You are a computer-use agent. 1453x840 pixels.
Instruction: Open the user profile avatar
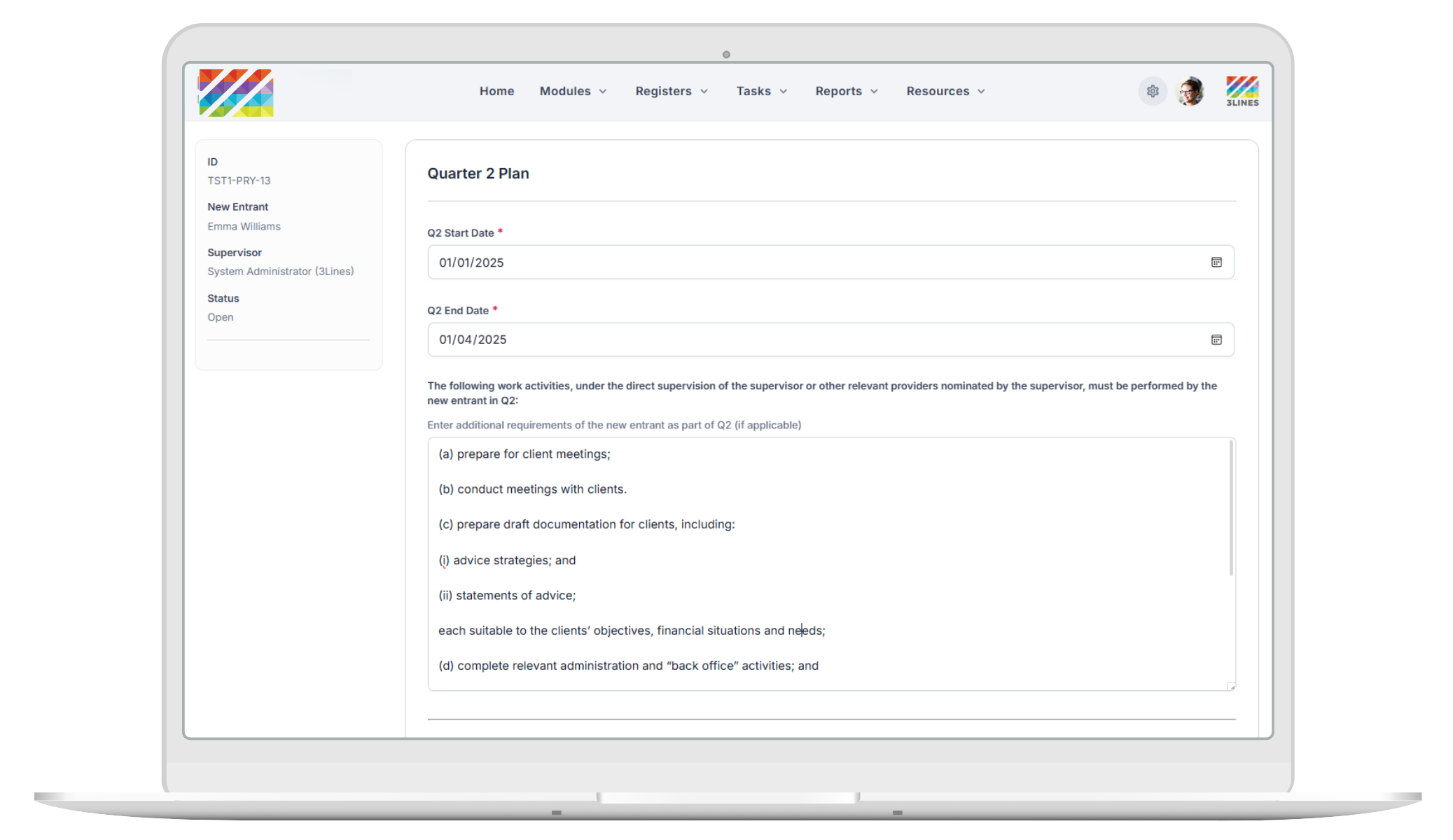pos(1190,91)
